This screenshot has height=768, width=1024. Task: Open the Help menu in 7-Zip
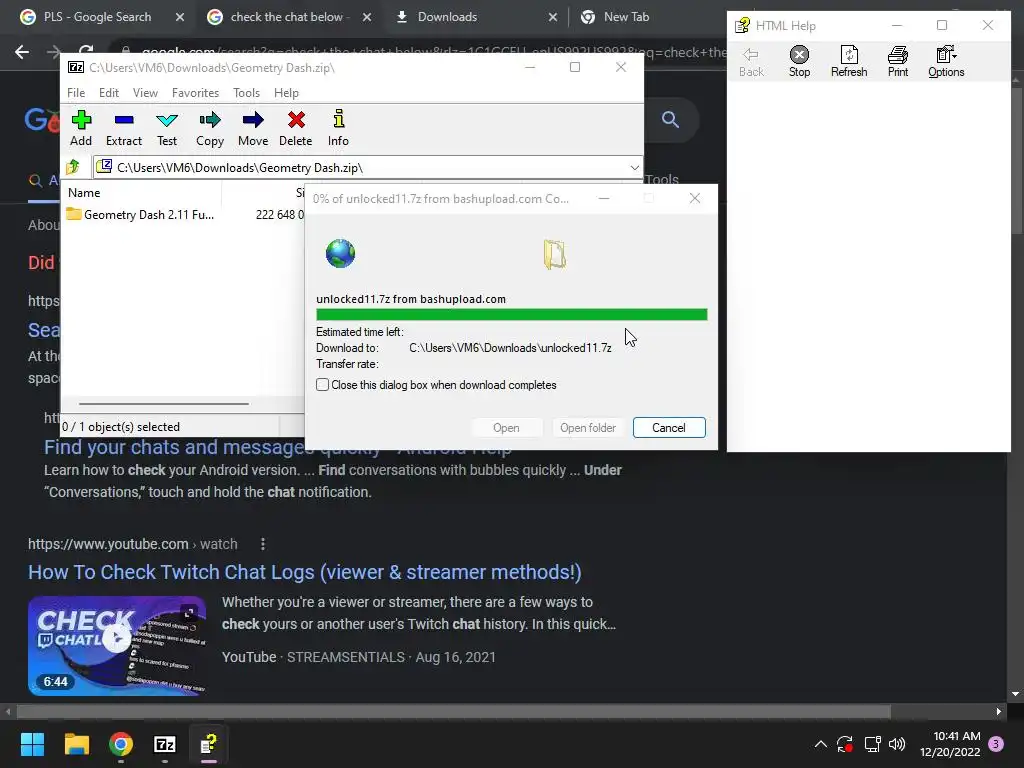(x=286, y=93)
